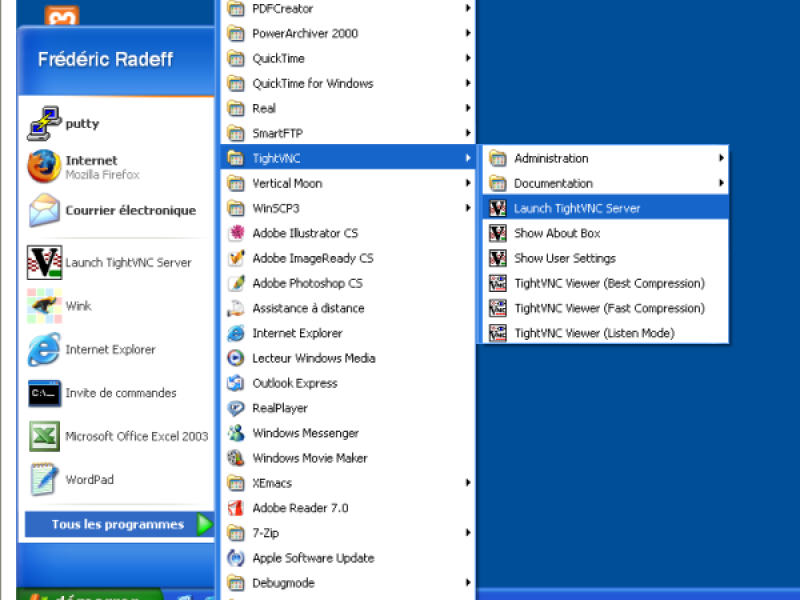
Task: Open the Invite de commandes console icon
Action: [44, 393]
